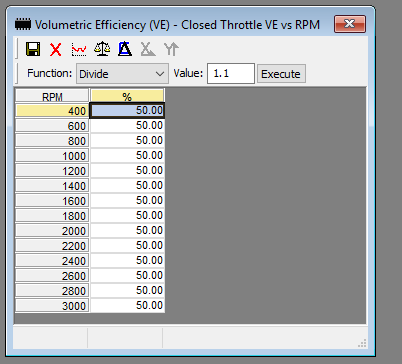This screenshot has width=402, height=364.
Task: Select the 400 RPM row header
Action: click(x=52, y=111)
